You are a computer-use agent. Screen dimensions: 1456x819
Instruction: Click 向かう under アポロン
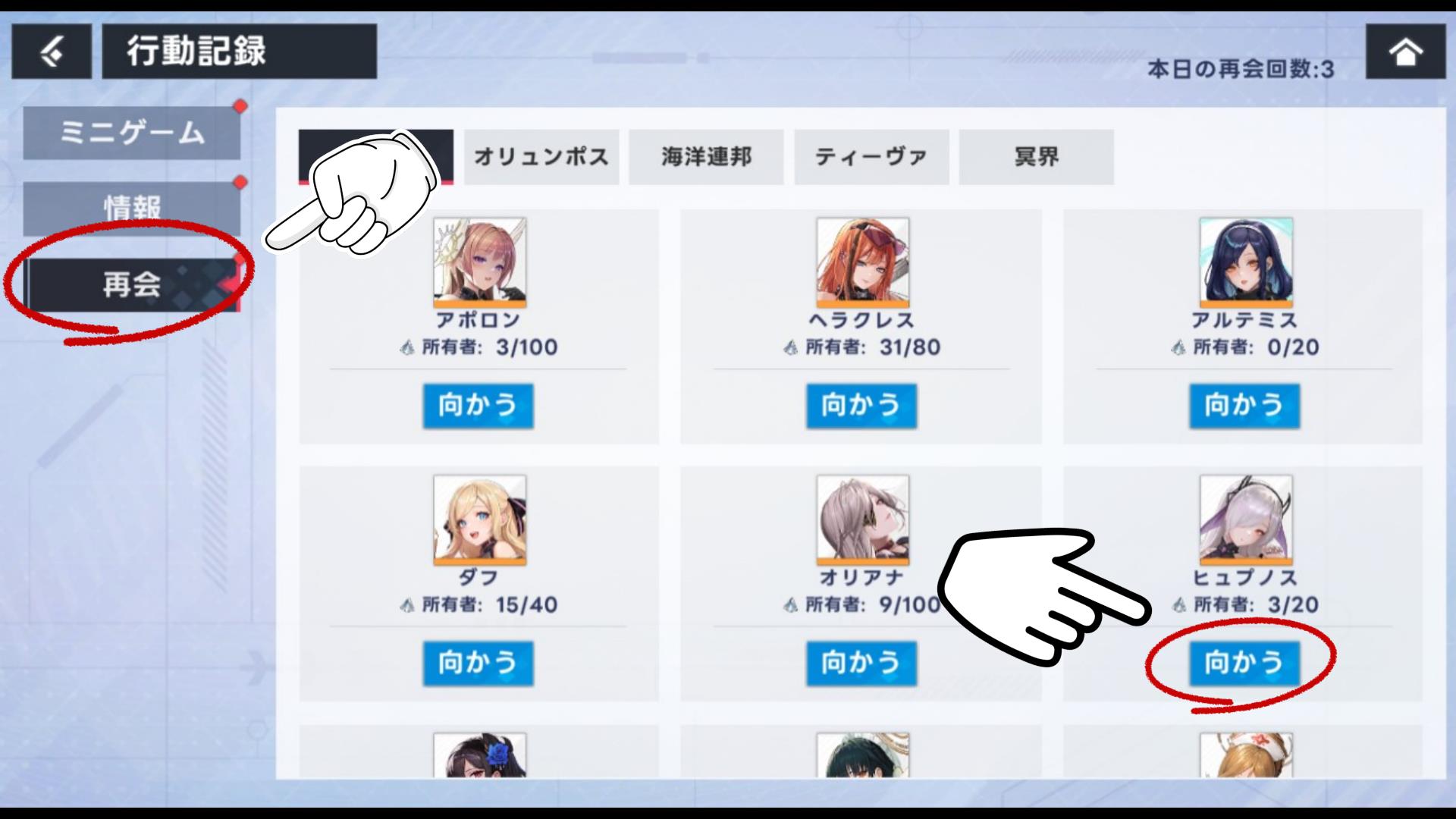pyautogui.click(x=479, y=406)
